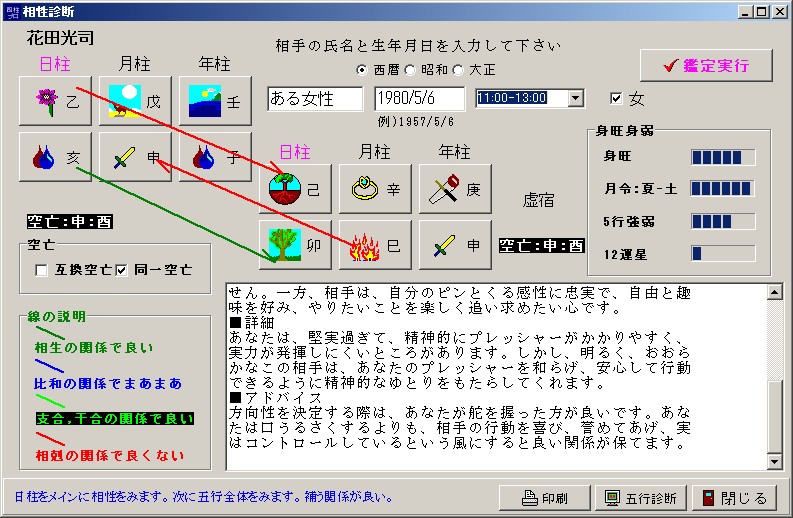Click the axe and saw 庚 tile

pyautogui.click(x=455, y=189)
